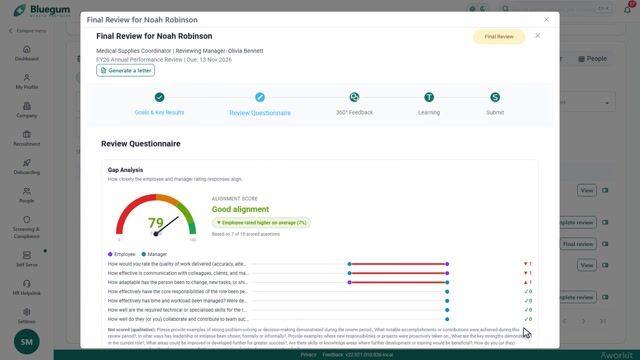The image size is (640, 360).
Task: Go to Learning step
Action: (x=429, y=104)
